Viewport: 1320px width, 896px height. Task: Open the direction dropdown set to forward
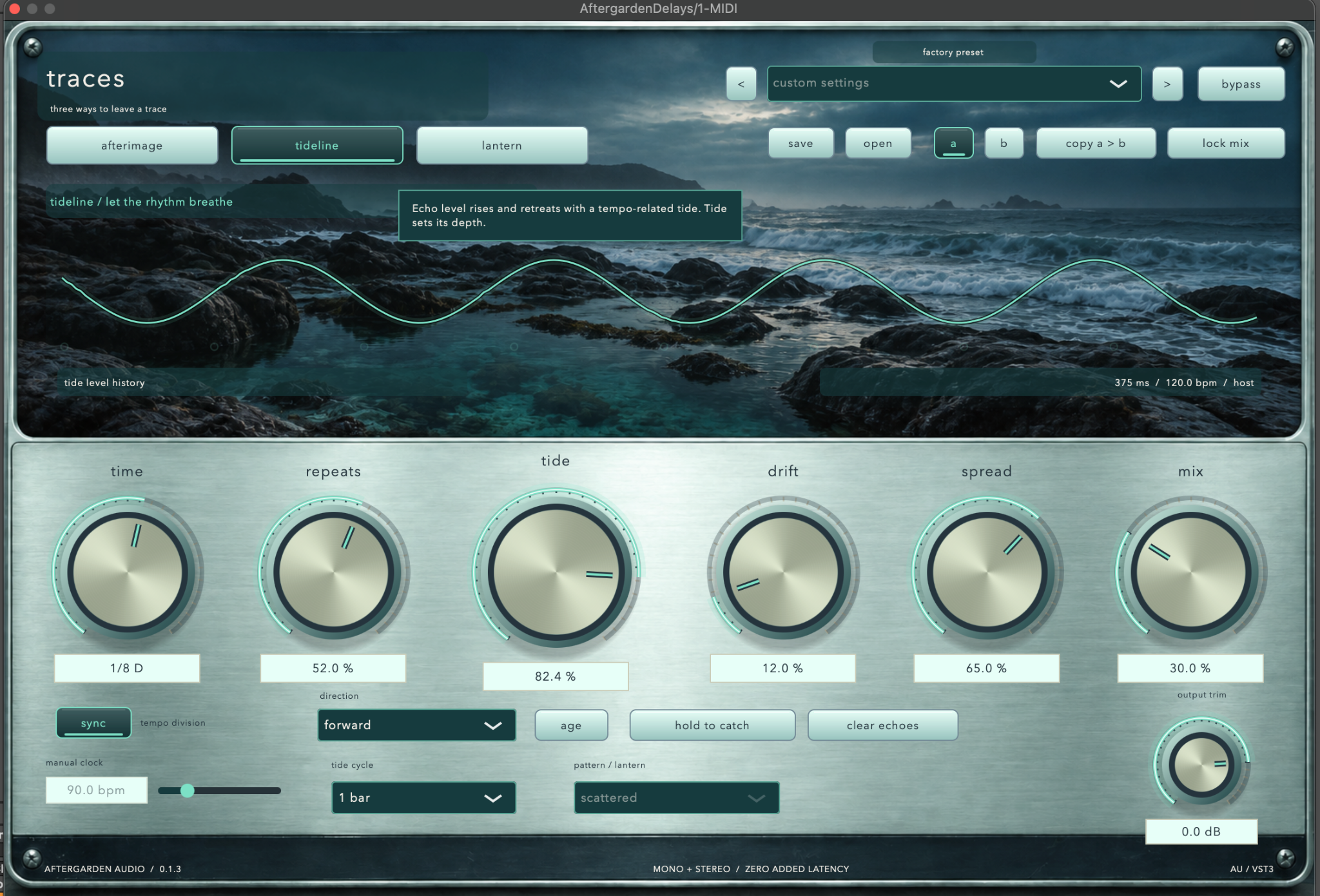click(x=416, y=725)
